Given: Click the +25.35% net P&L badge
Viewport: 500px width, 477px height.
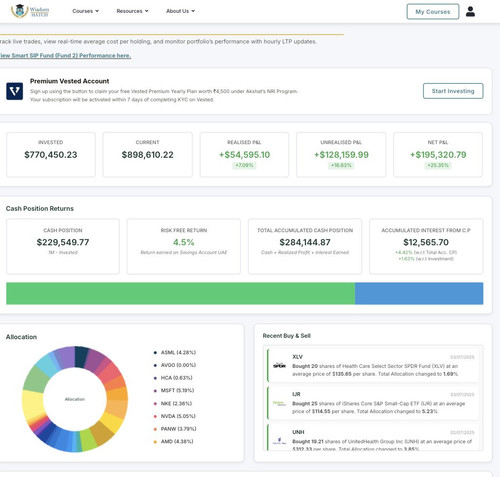Looking at the screenshot, I should click(x=438, y=165).
